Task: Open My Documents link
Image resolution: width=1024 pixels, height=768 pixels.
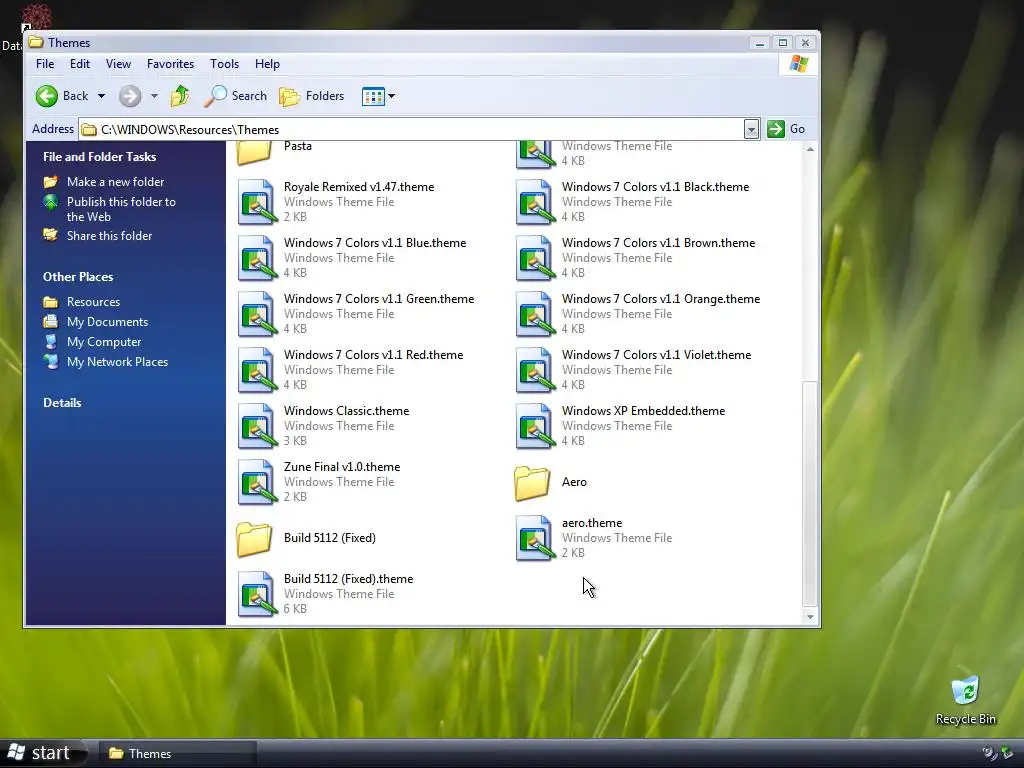Action: click(x=107, y=322)
